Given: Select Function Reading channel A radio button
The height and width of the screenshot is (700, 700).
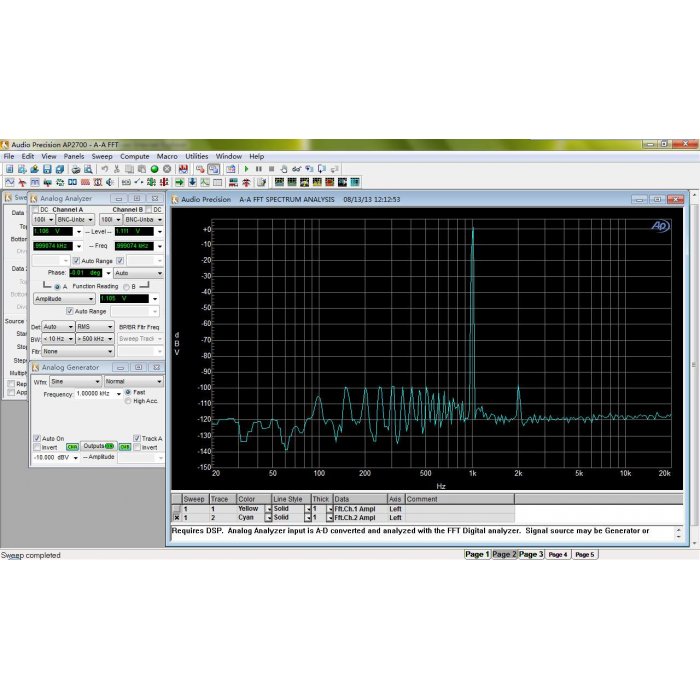Looking at the screenshot, I should point(57,287).
